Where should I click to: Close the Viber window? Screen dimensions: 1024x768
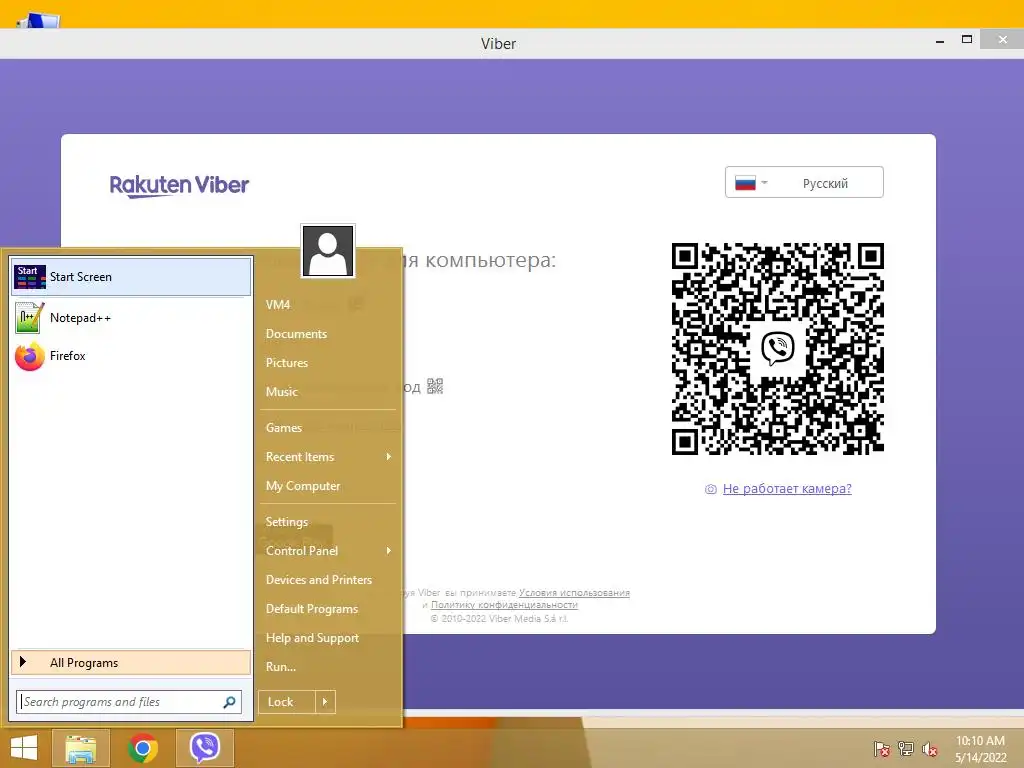coord(1002,40)
